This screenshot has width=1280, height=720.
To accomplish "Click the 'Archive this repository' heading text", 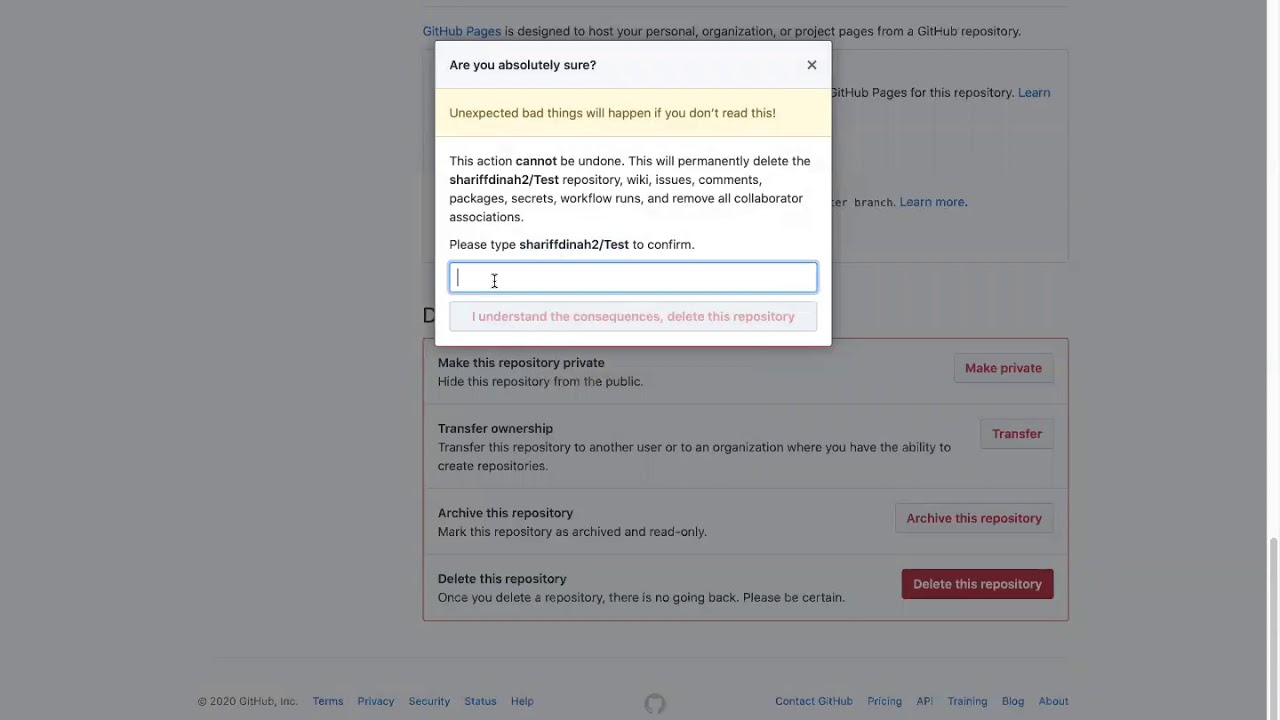I will (x=505, y=513).
